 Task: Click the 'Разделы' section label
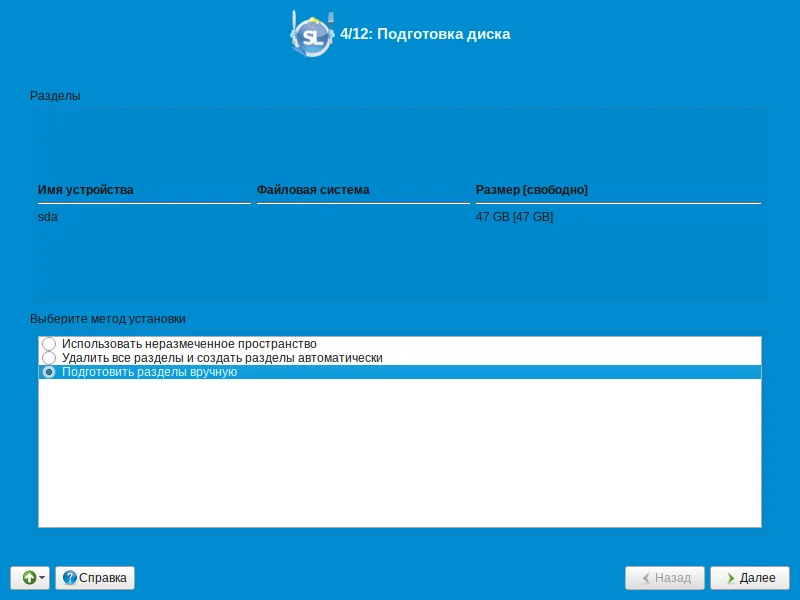point(55,96)
